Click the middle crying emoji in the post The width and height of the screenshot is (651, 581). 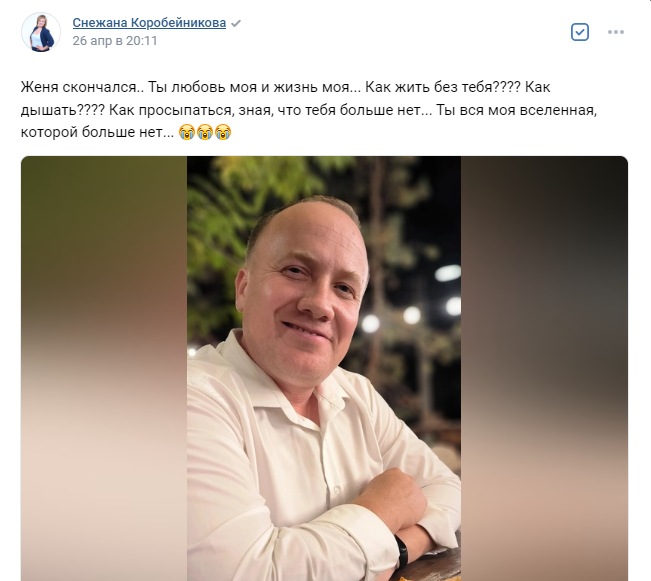pyautogui.click(x=205, y=132)
